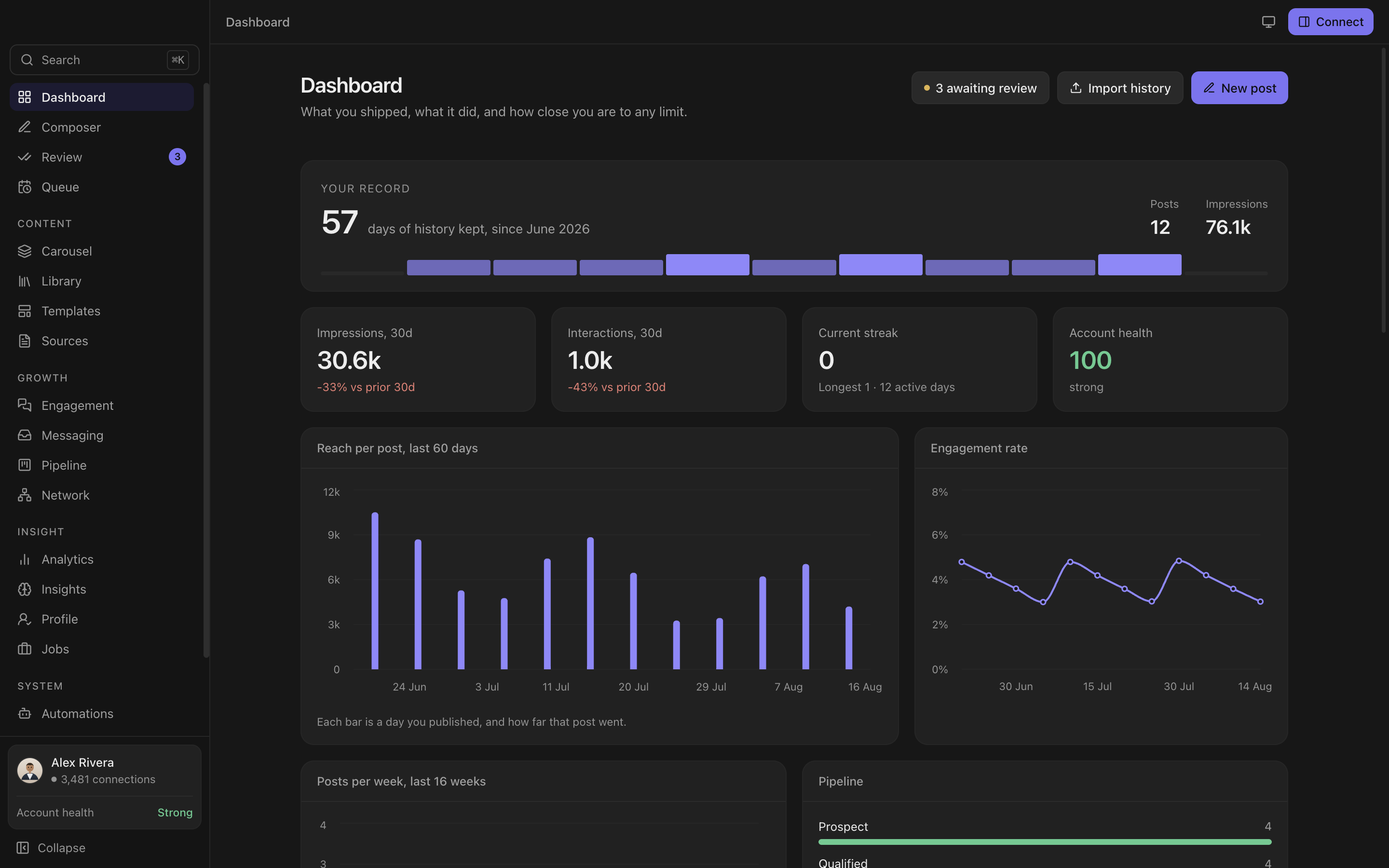Viewport: 1389px width, 868px height.
Task: Click the Qualified pipeline stage label
Action: (843, 863)
